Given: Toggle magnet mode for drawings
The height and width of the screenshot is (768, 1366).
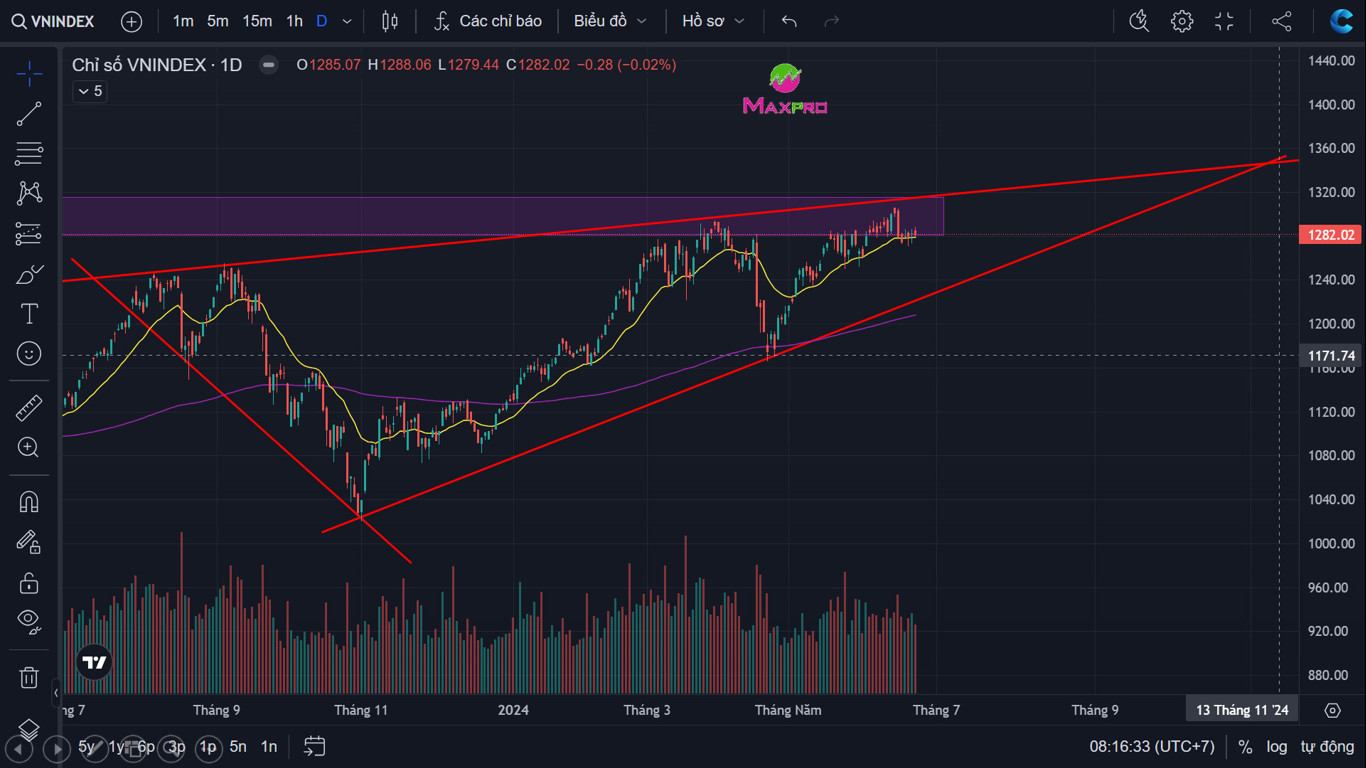Looking at the screenshot, I should [29, 502].
